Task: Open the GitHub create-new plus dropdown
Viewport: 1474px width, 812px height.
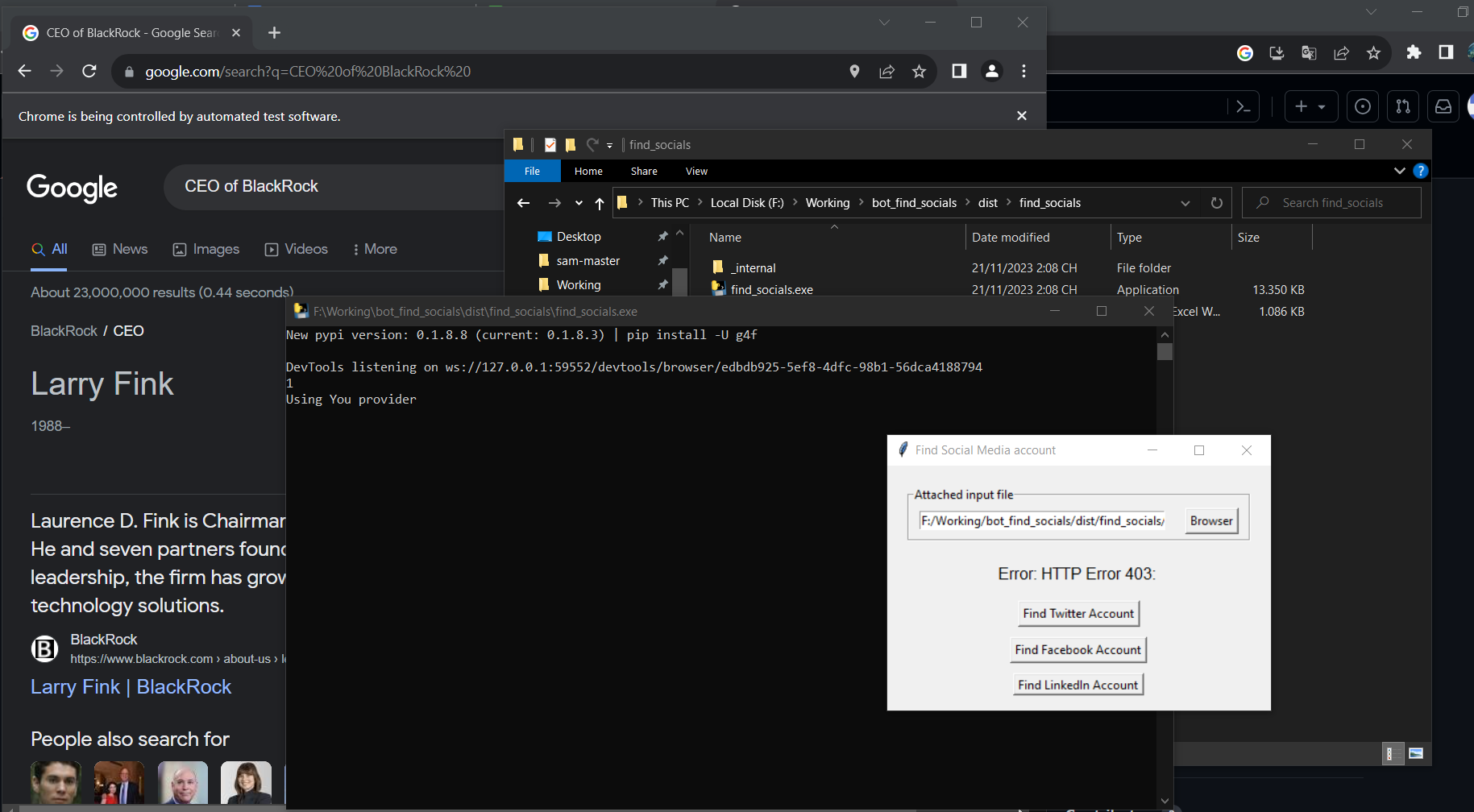Action: (x=1311, y=106)
